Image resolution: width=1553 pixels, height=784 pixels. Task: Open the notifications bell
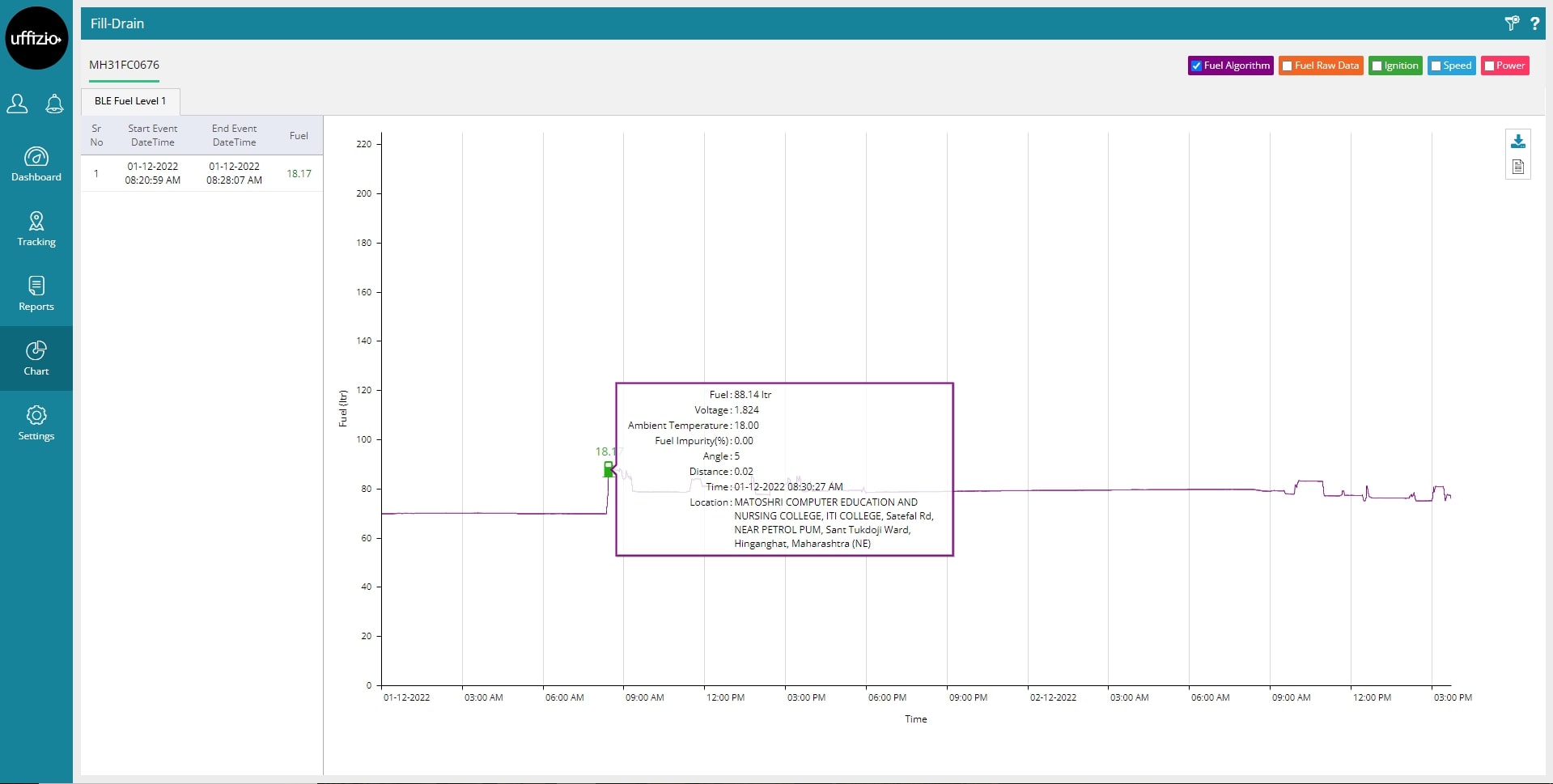click(54, 104)
